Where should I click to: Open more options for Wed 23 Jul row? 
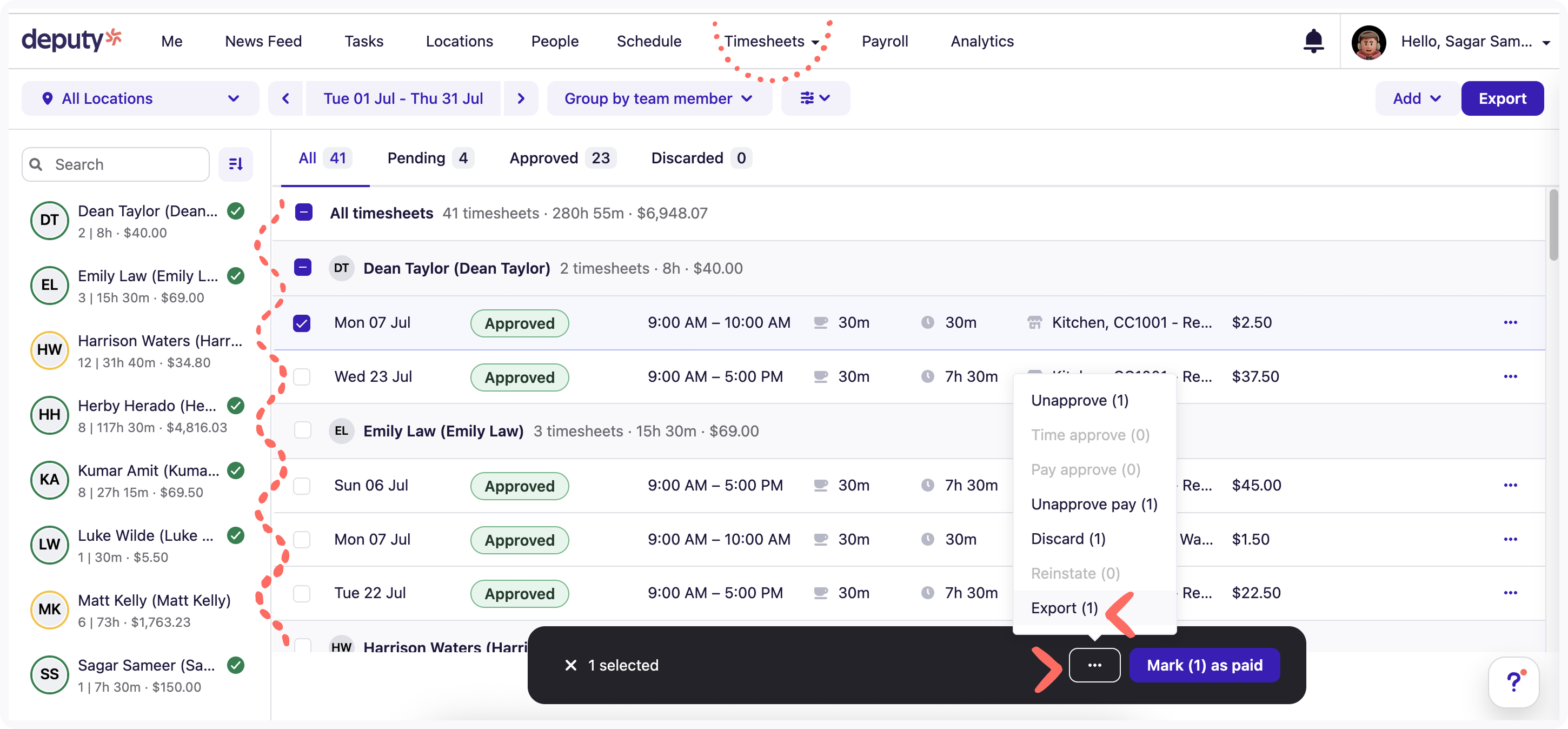(1510, 376)
